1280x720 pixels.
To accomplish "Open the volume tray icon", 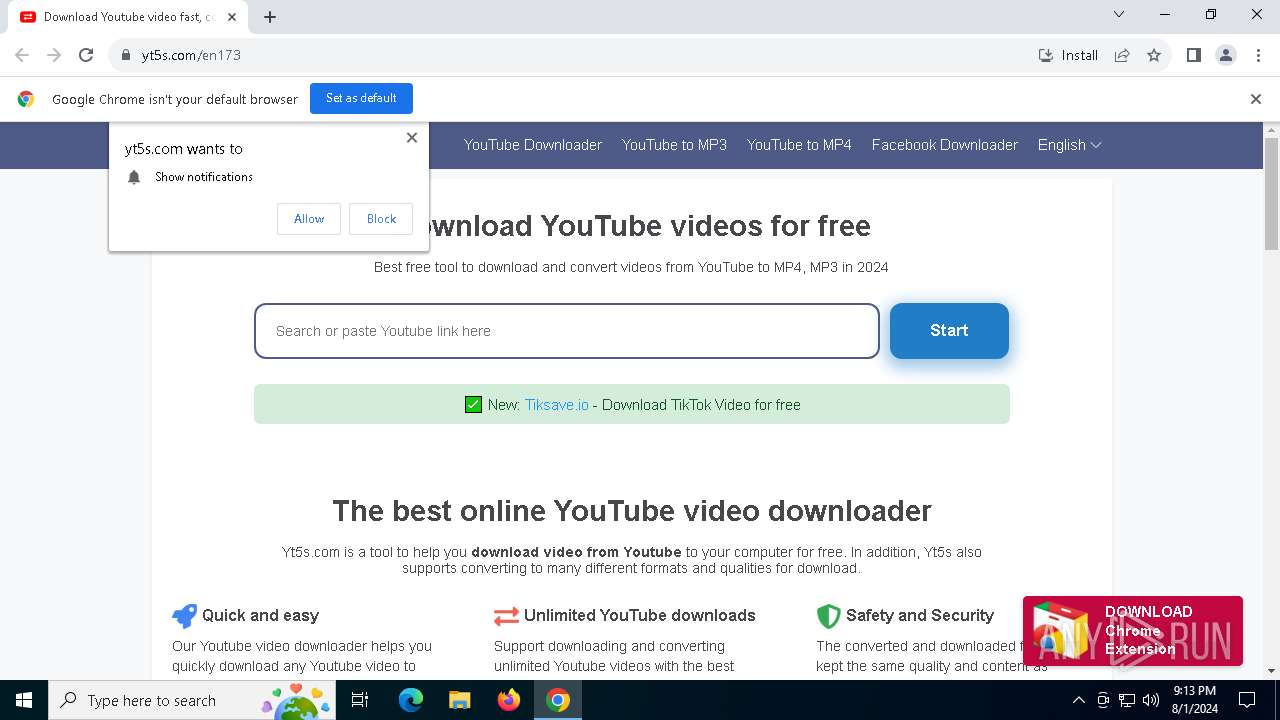I will click(1151, 700).
